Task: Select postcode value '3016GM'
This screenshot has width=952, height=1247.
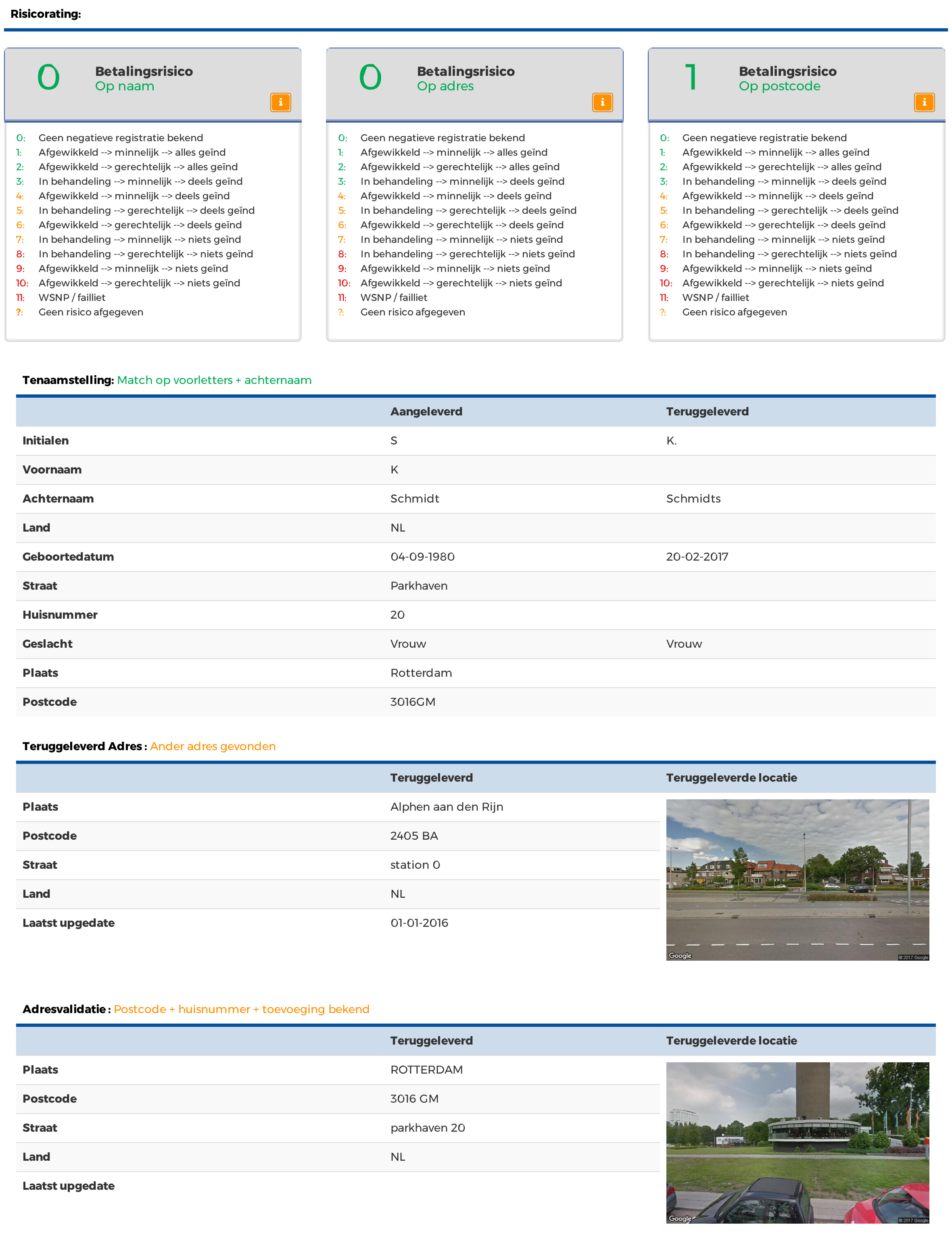Action: click(413, 702)
